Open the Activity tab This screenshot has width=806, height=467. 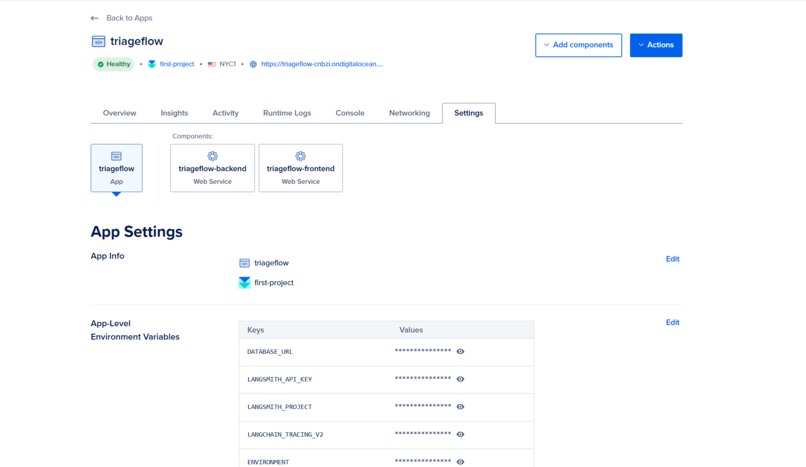[x=226, y=113]
